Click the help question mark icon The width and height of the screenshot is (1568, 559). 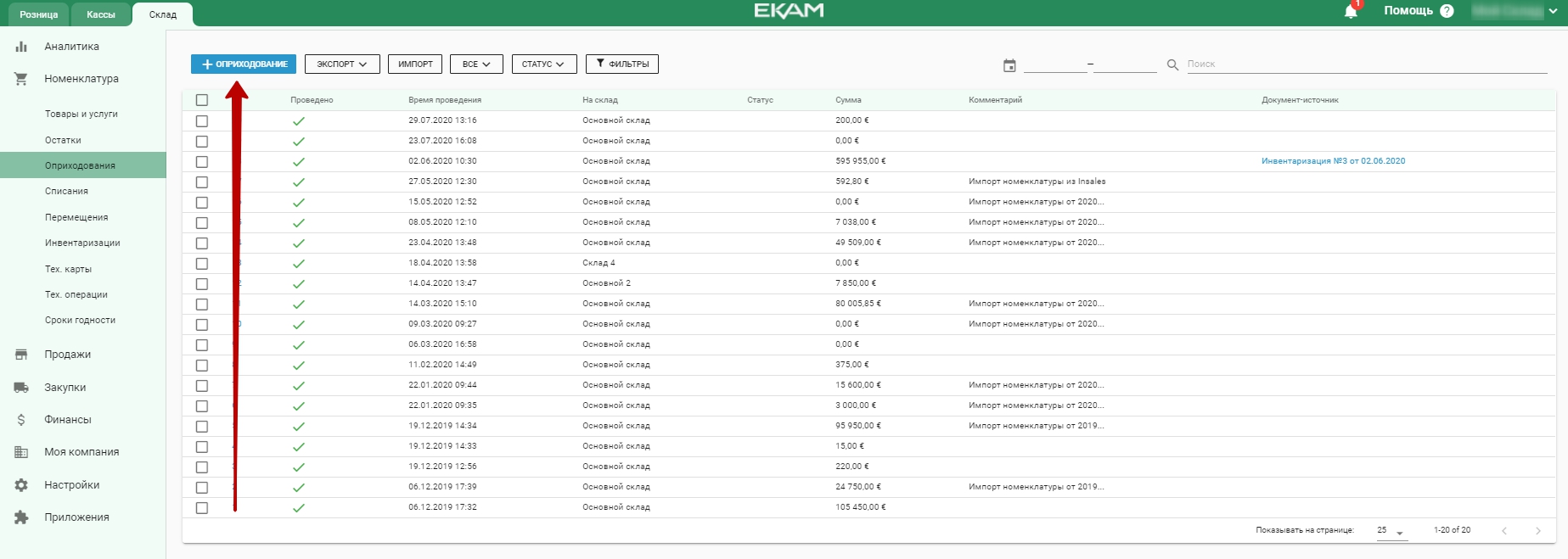pos(1447,11)
